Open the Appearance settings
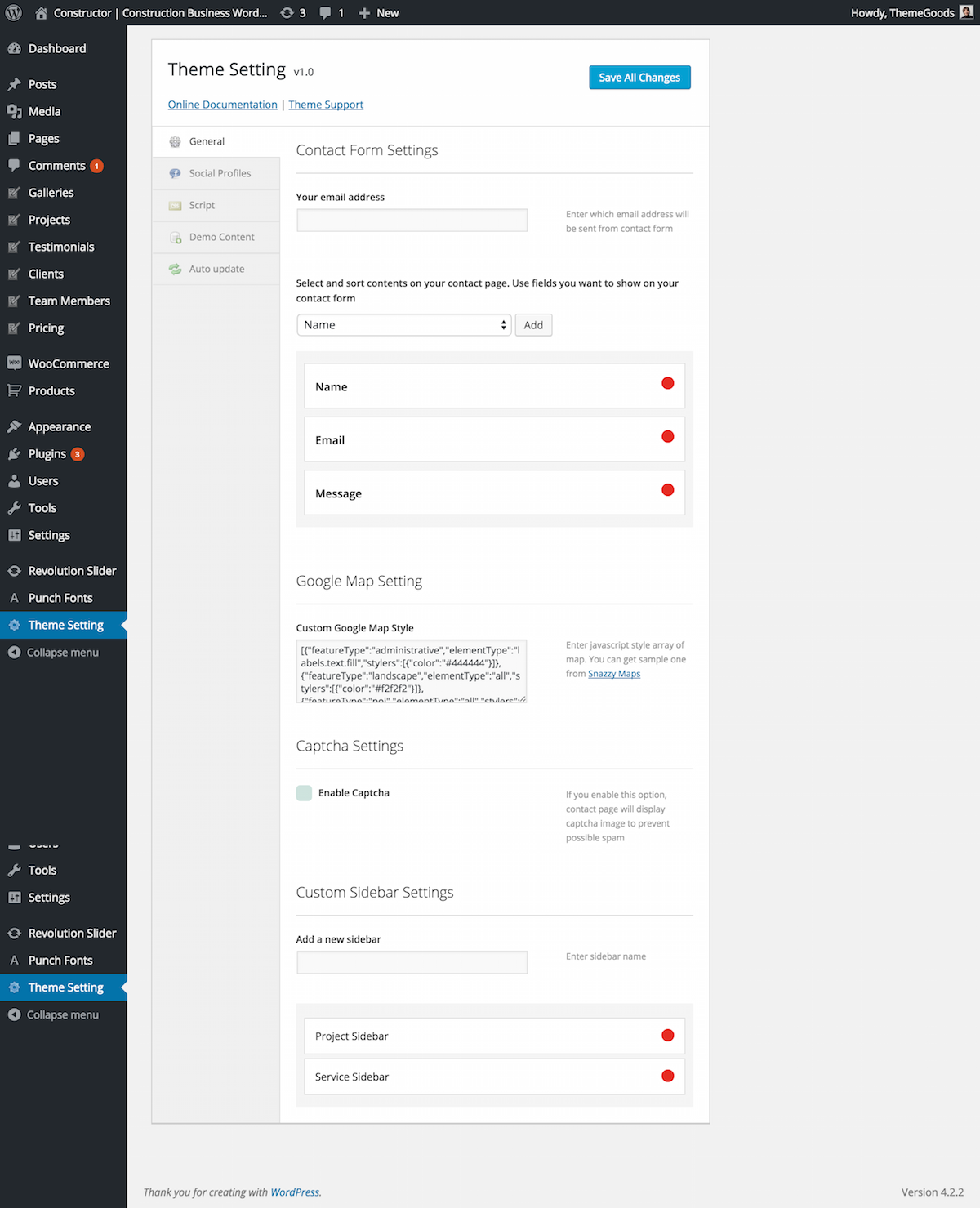The image size is (980, 1208). click(x=59, y=426)
